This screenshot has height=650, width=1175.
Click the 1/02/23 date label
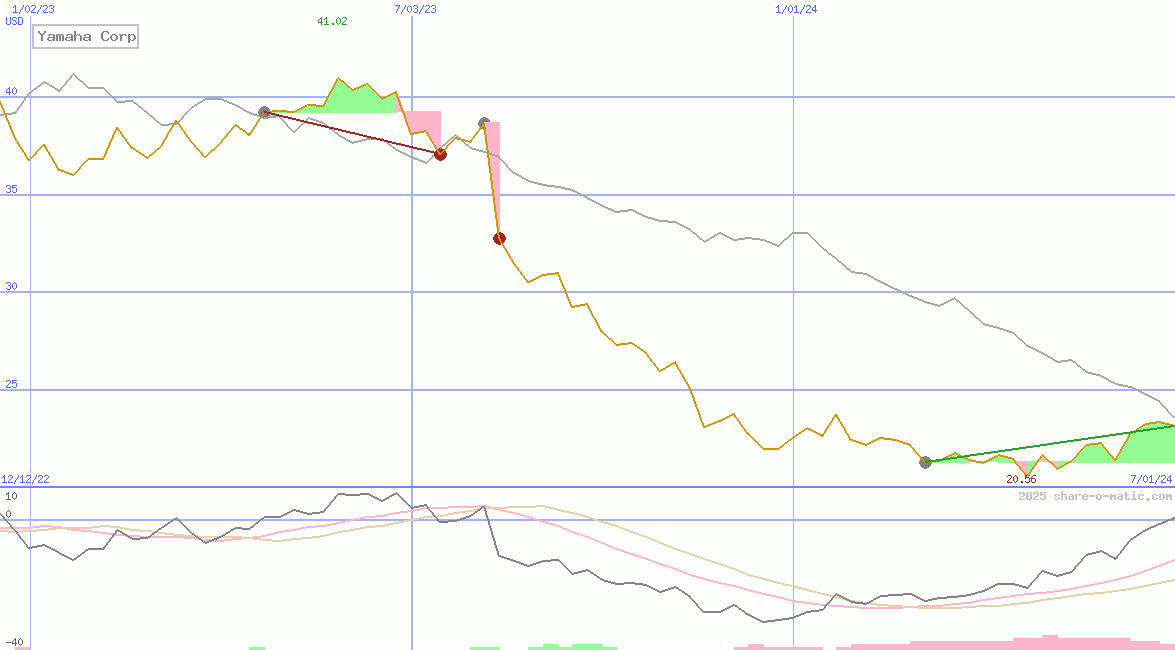click(x=33, y=9)
